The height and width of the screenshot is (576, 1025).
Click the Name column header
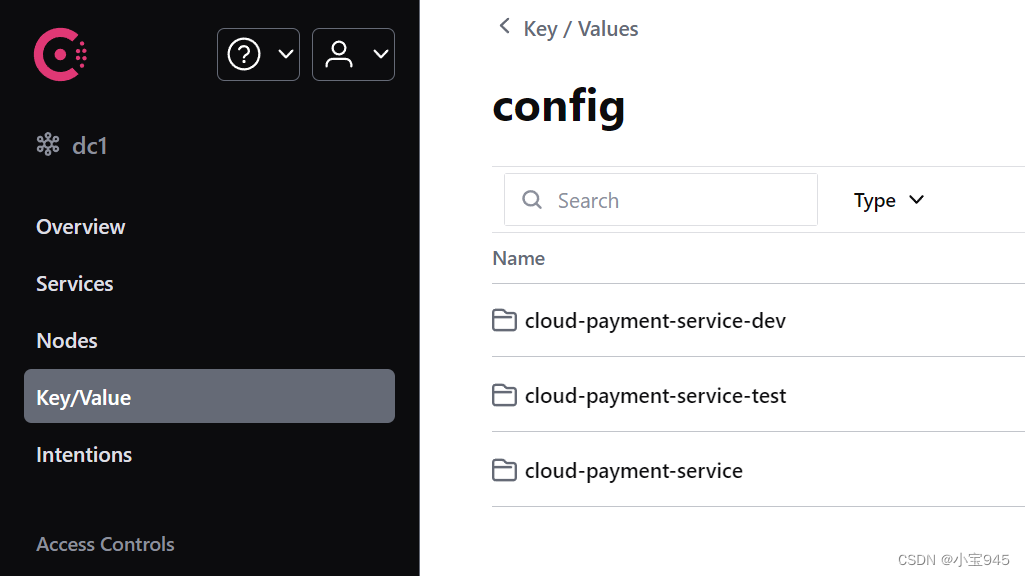[518, 258]
